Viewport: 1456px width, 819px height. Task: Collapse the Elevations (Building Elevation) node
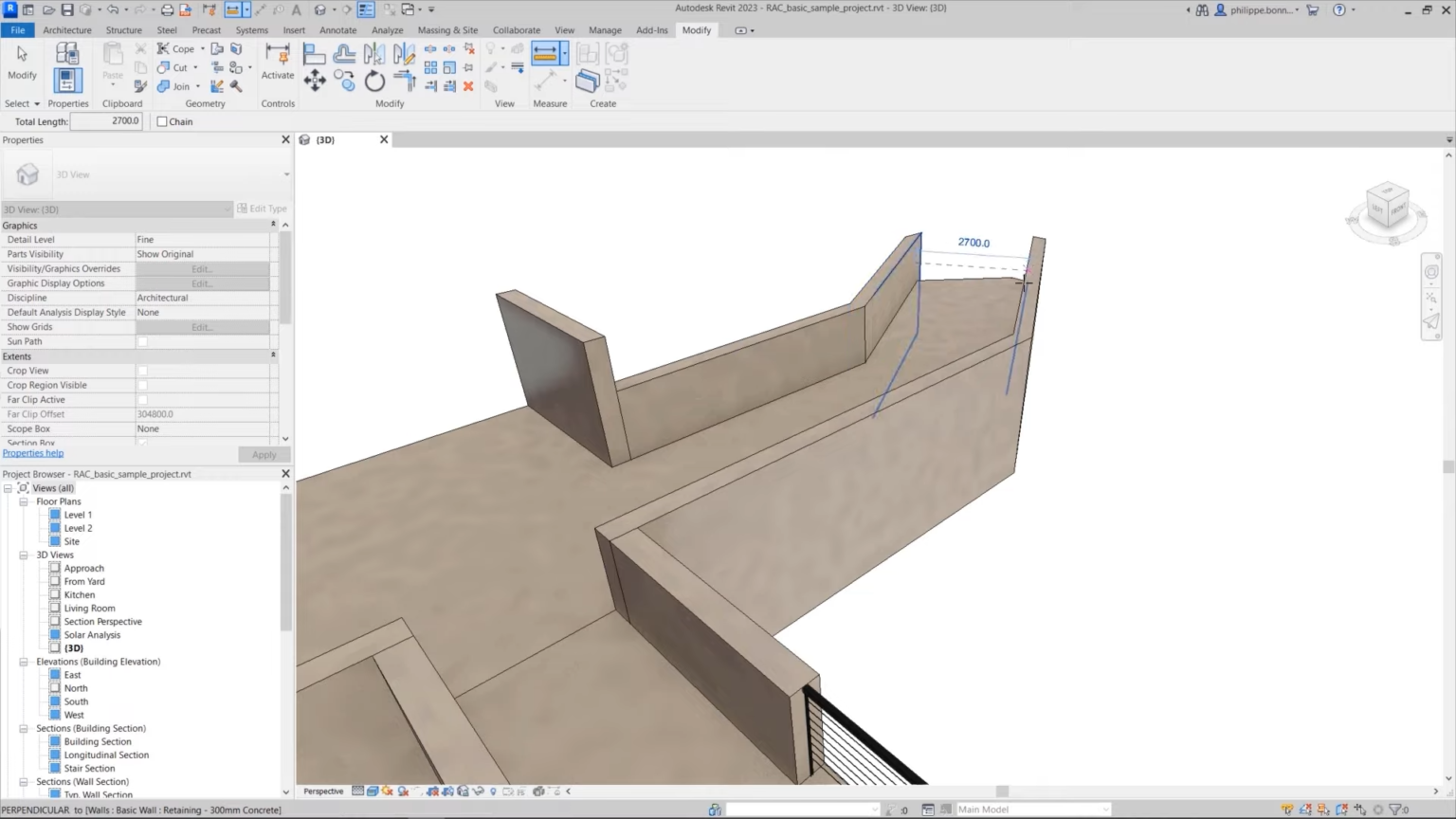(x=24, y=662)
